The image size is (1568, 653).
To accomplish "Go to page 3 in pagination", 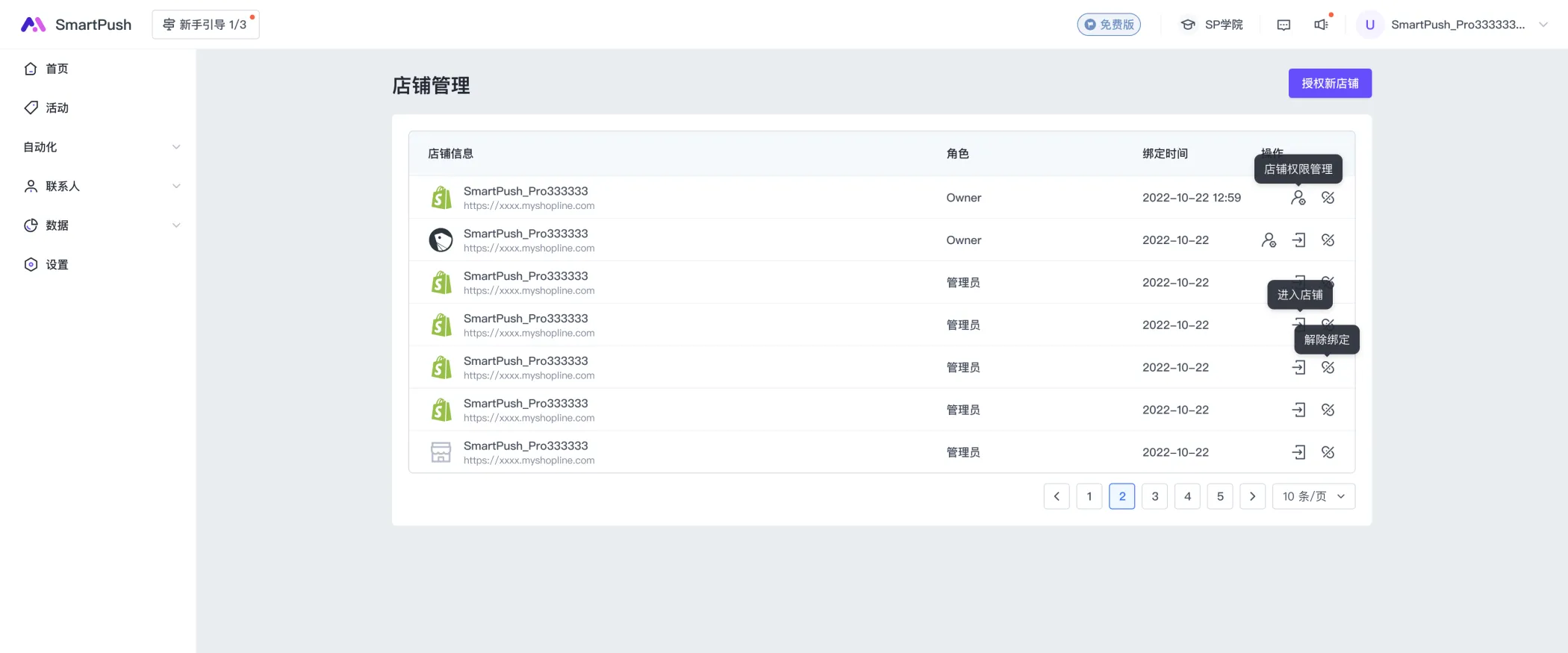I will point(1154,496).
